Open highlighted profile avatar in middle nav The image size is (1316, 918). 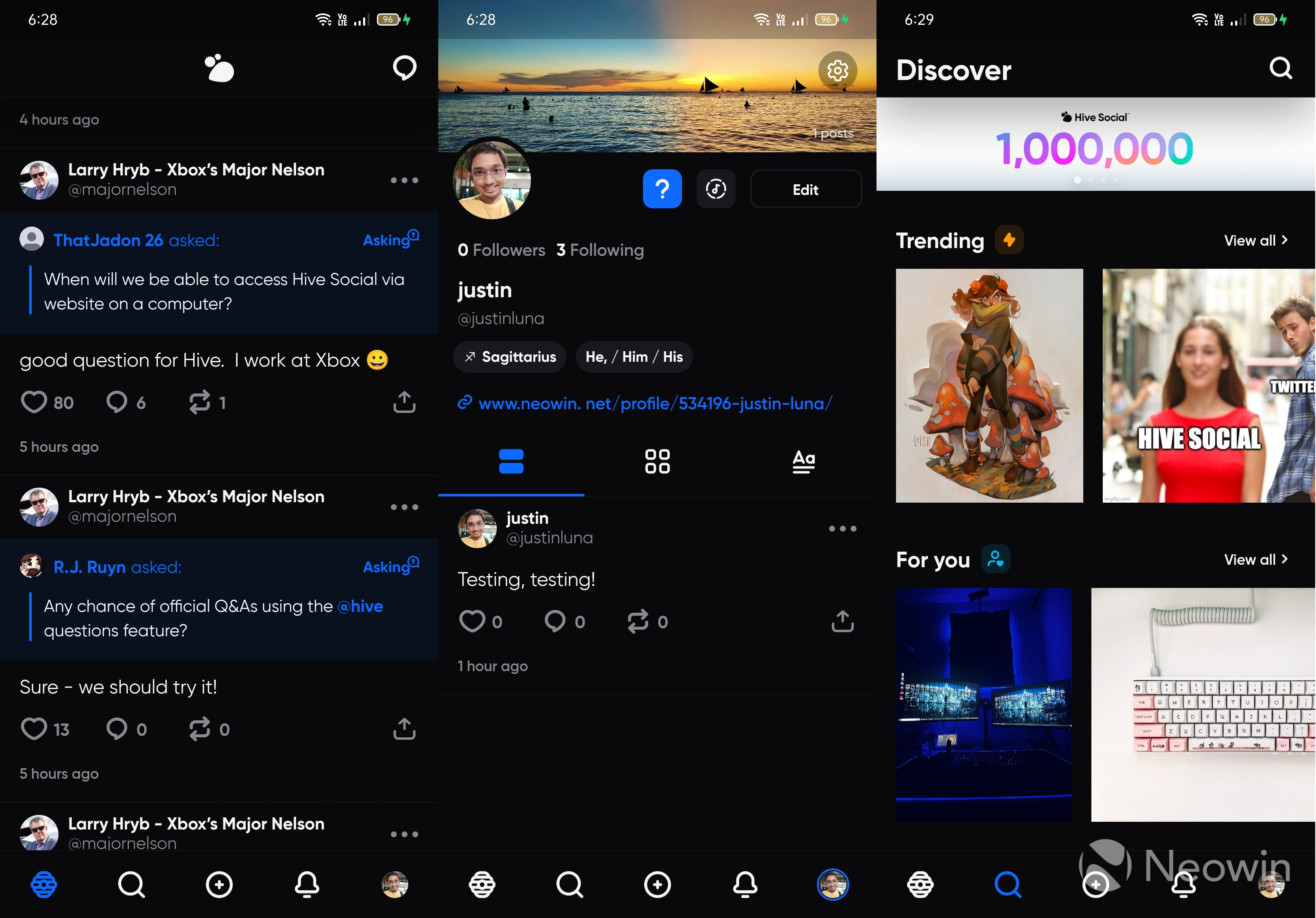[833, 884]
